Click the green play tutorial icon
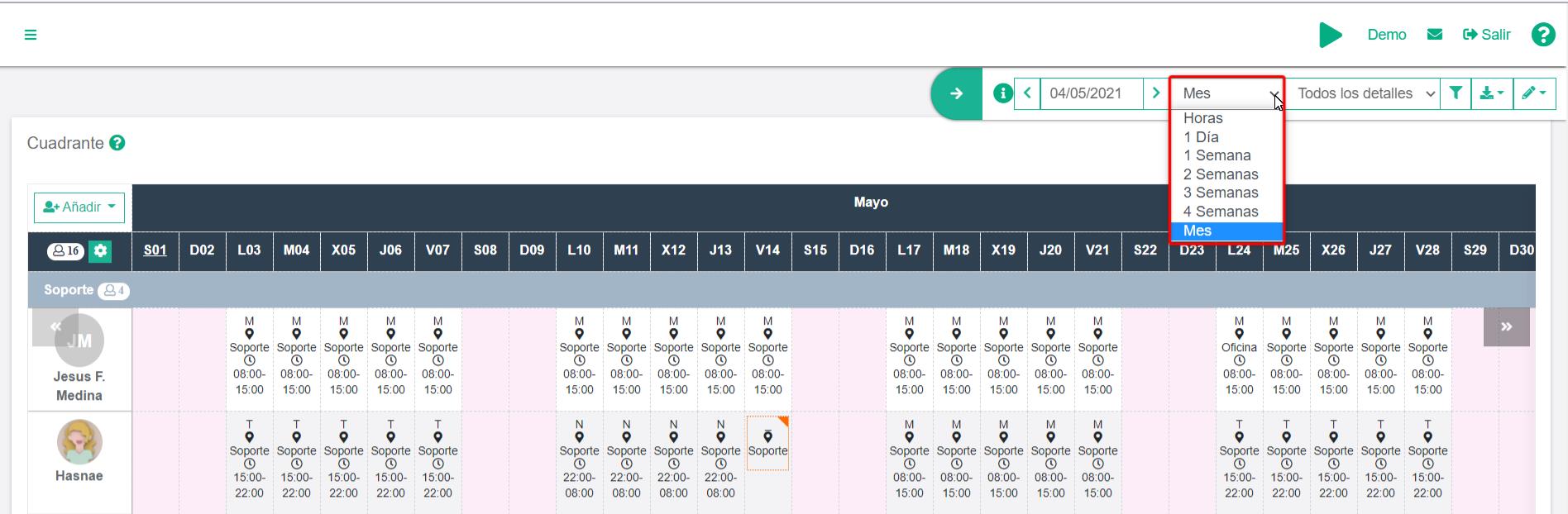1568x514 pixels. coord(1330,35)
